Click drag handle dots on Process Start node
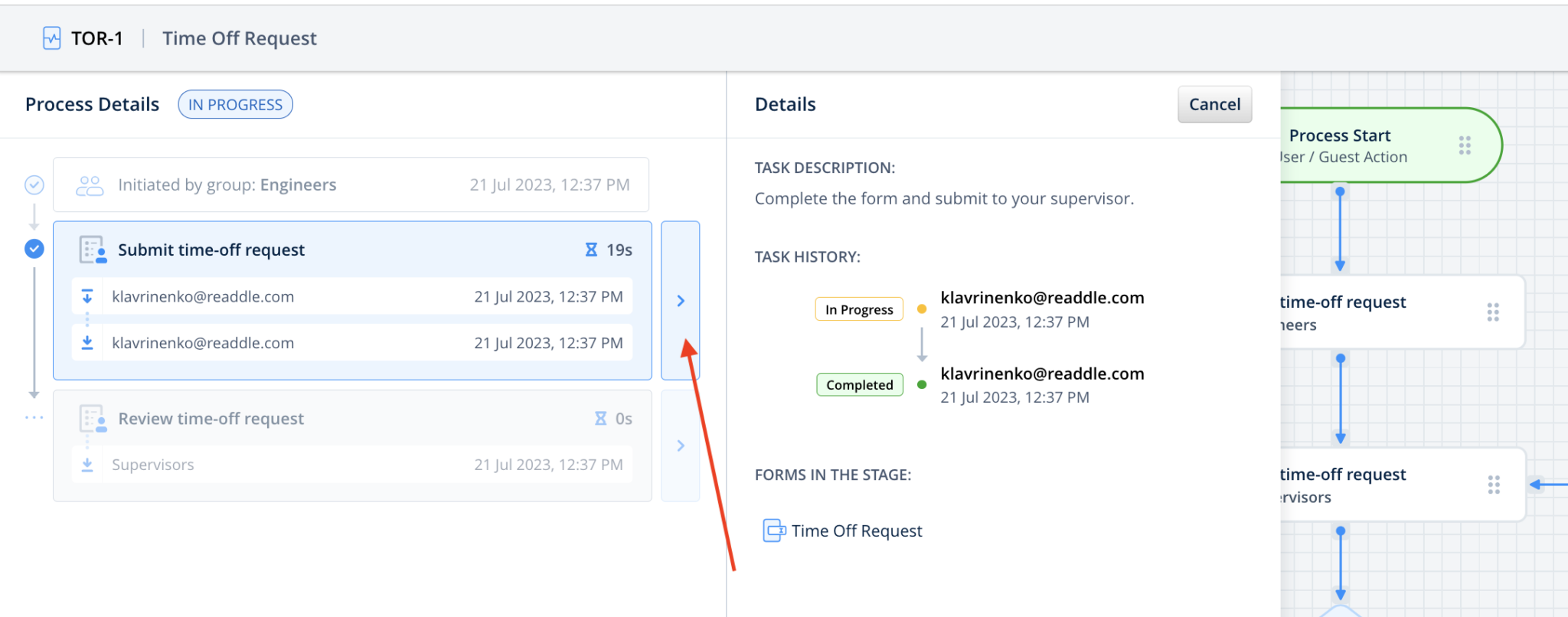 (1464, 145)
